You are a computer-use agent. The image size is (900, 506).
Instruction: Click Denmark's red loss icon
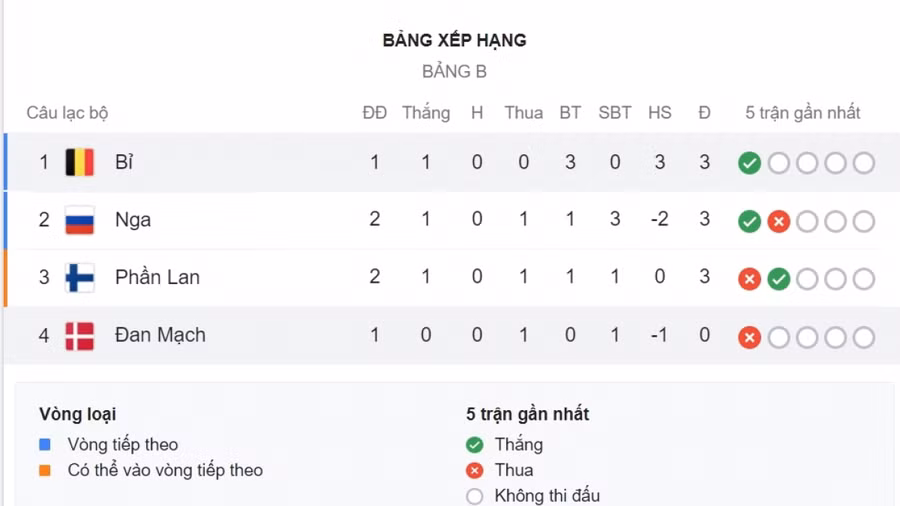[749, 337]
